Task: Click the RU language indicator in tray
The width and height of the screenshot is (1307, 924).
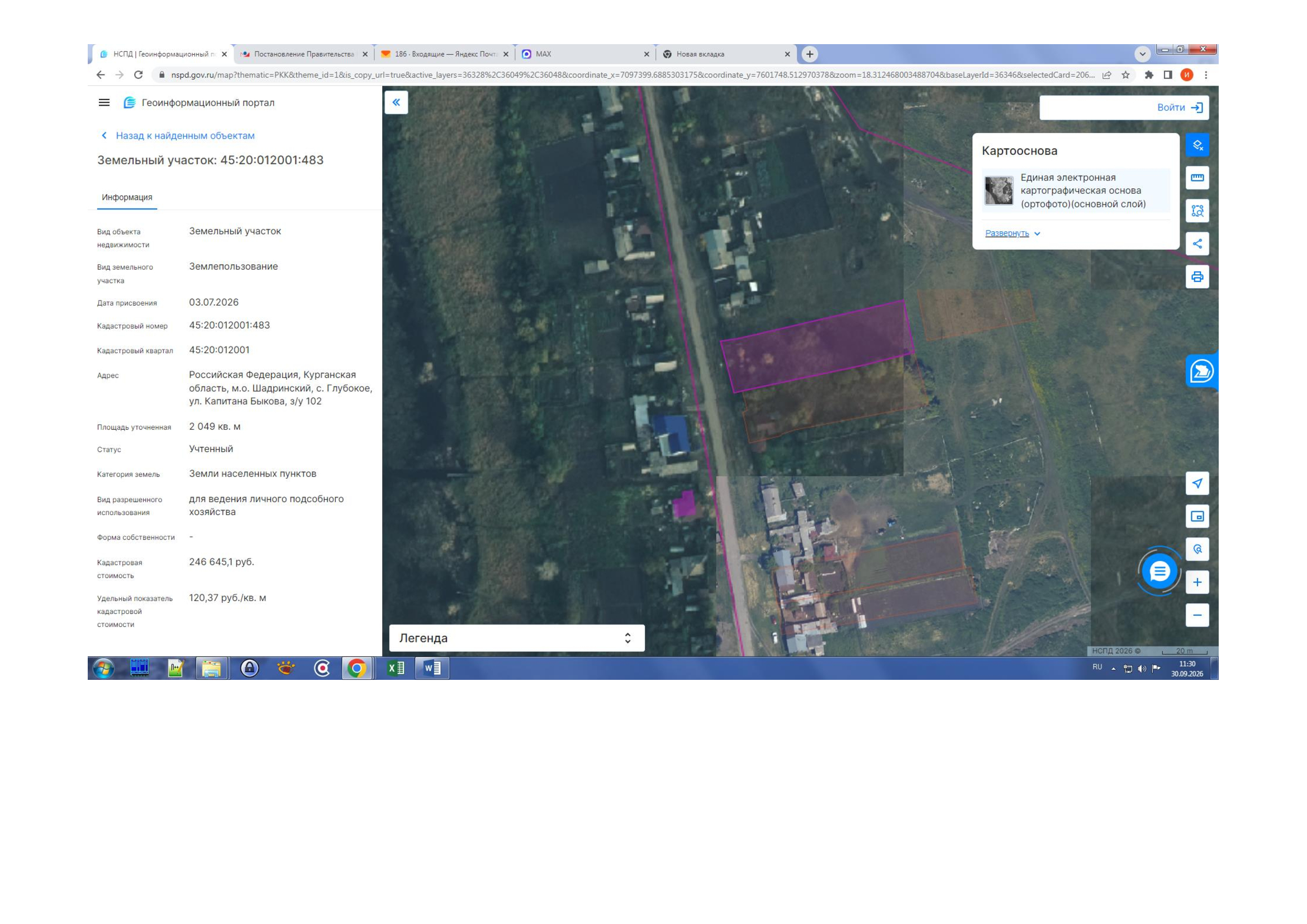Action: (1097, 668)
